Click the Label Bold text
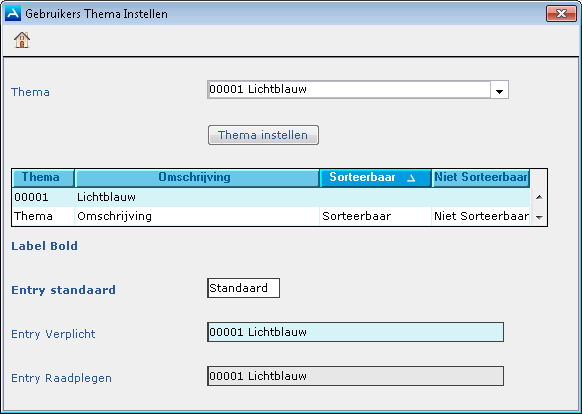582x414 pixels. 45,246
